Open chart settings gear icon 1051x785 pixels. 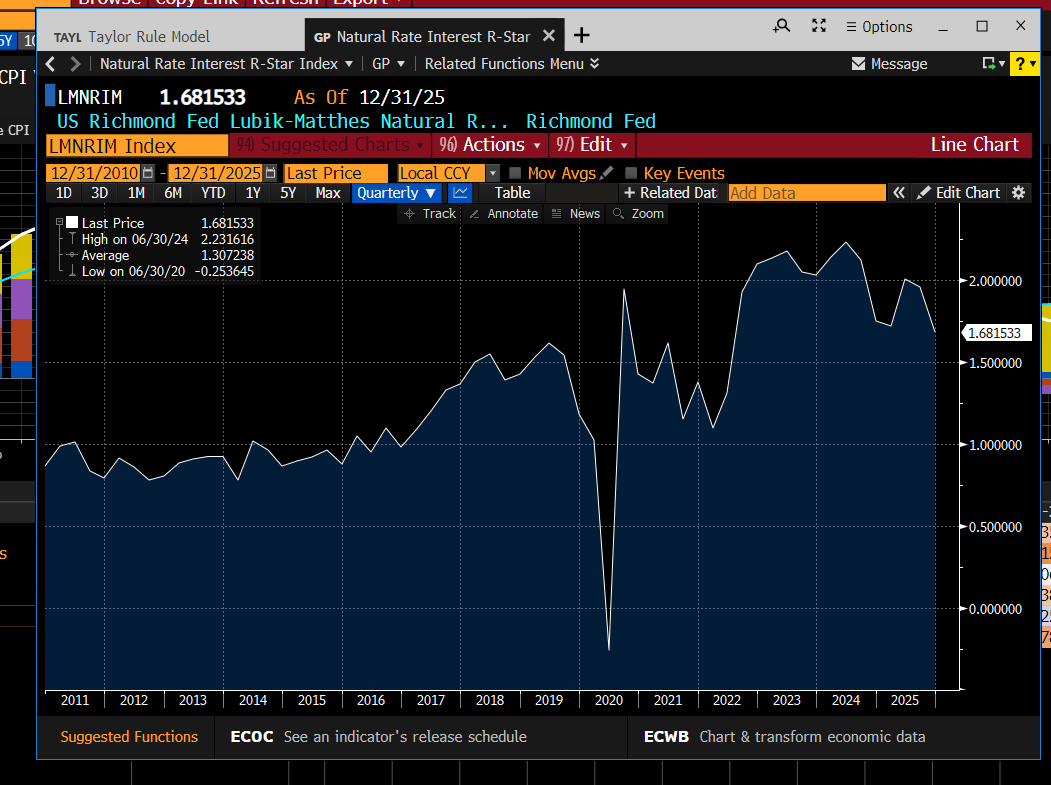click(1018, 193)
